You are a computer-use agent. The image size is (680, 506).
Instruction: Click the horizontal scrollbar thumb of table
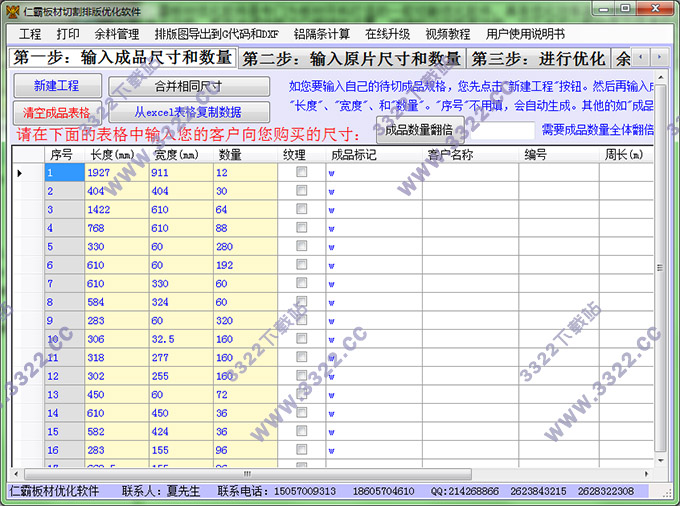coord(248,474)
